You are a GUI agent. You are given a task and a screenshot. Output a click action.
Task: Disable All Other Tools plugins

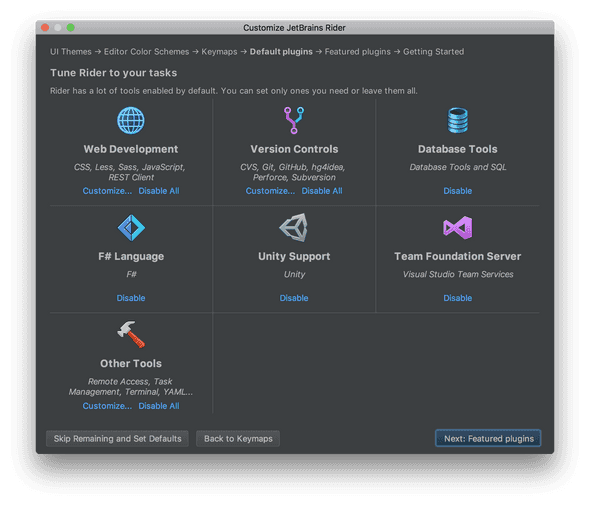click(x=159, y=406)
